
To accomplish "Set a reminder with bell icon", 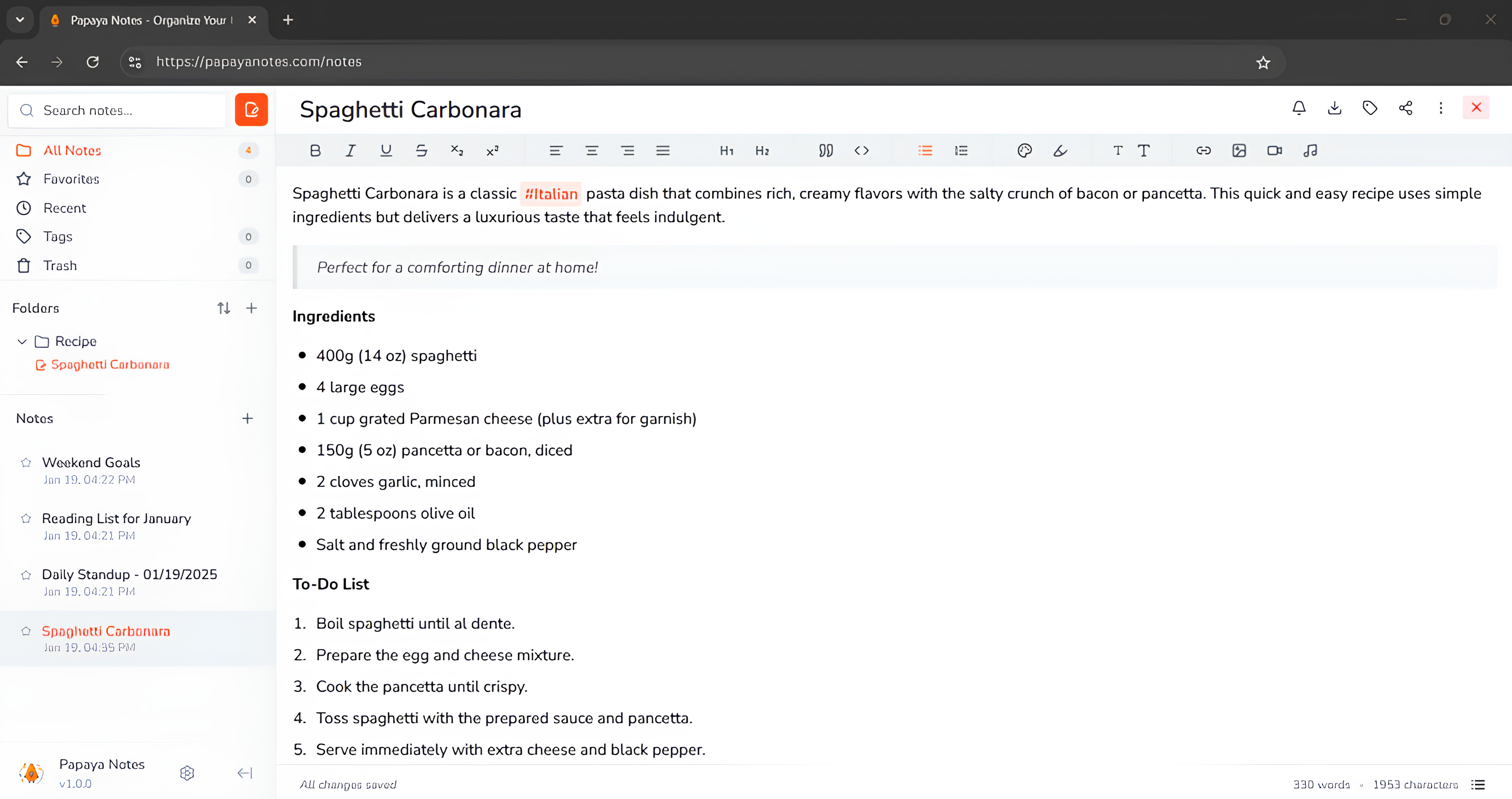I will tap(1299, 108).
